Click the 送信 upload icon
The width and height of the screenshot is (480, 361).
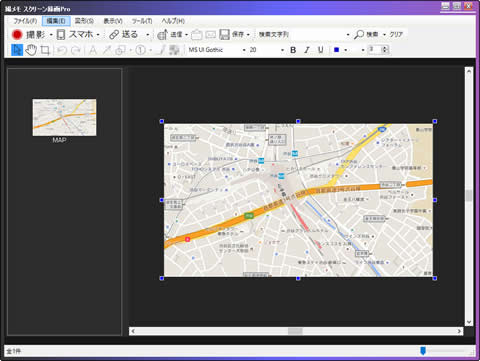[162, 34]
